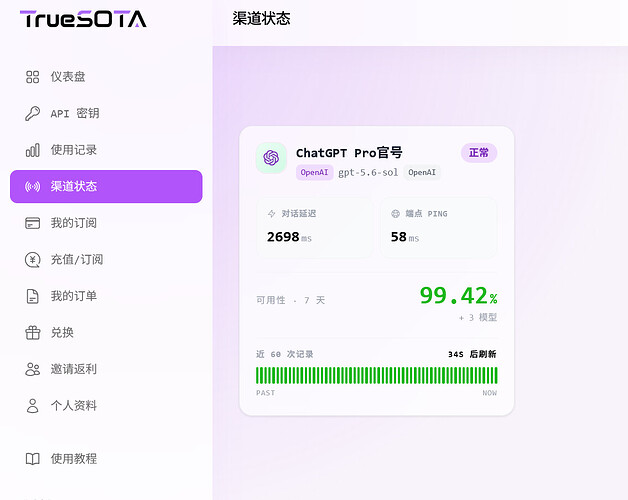Viewport: 628px width, 500px height.
Task: Click the 端点 PING label
Action: coord(426,214)
